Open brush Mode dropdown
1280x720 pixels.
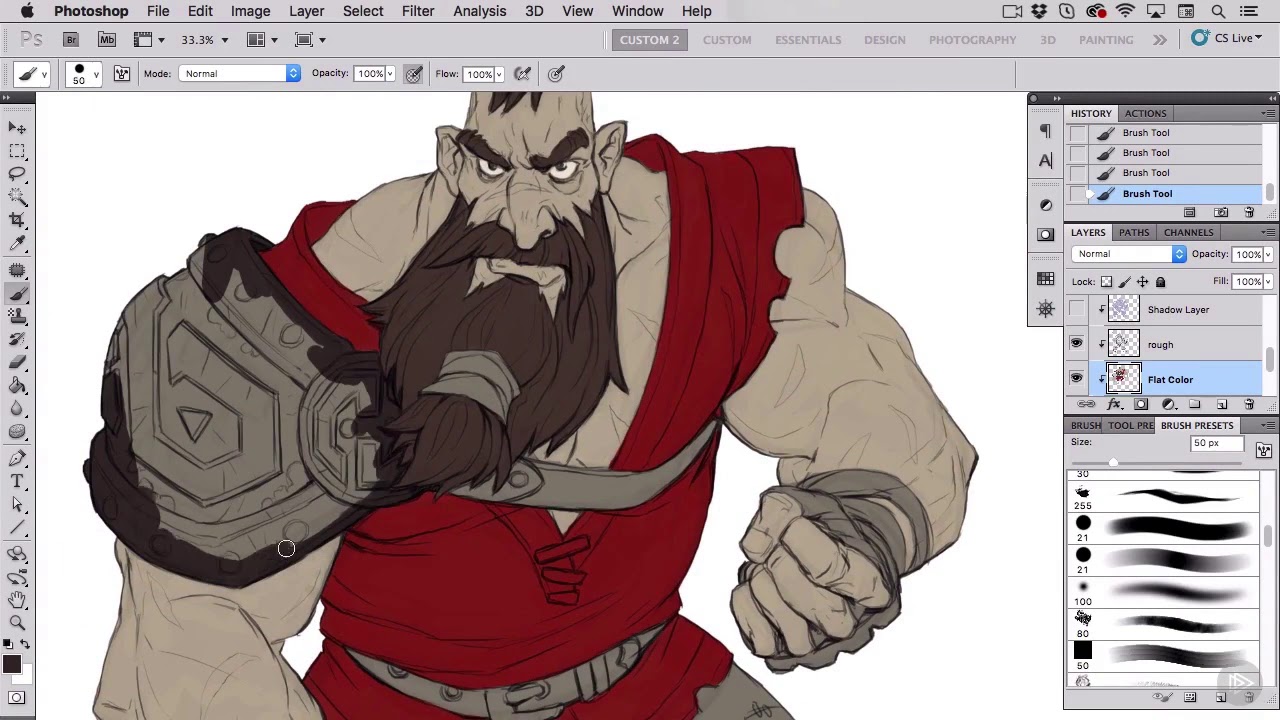click(239, 74)
